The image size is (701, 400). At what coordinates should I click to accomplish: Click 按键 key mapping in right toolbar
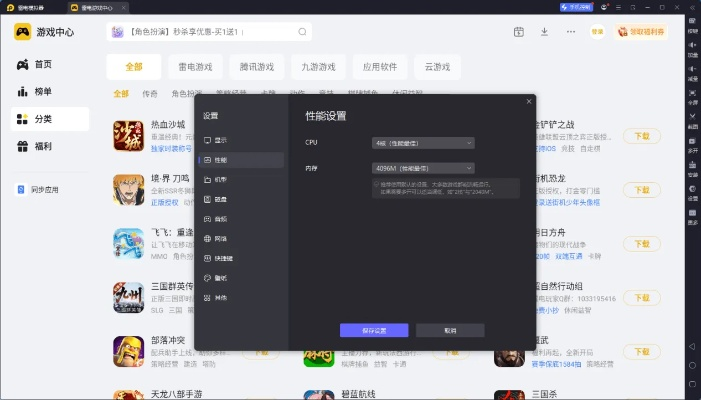693,25
